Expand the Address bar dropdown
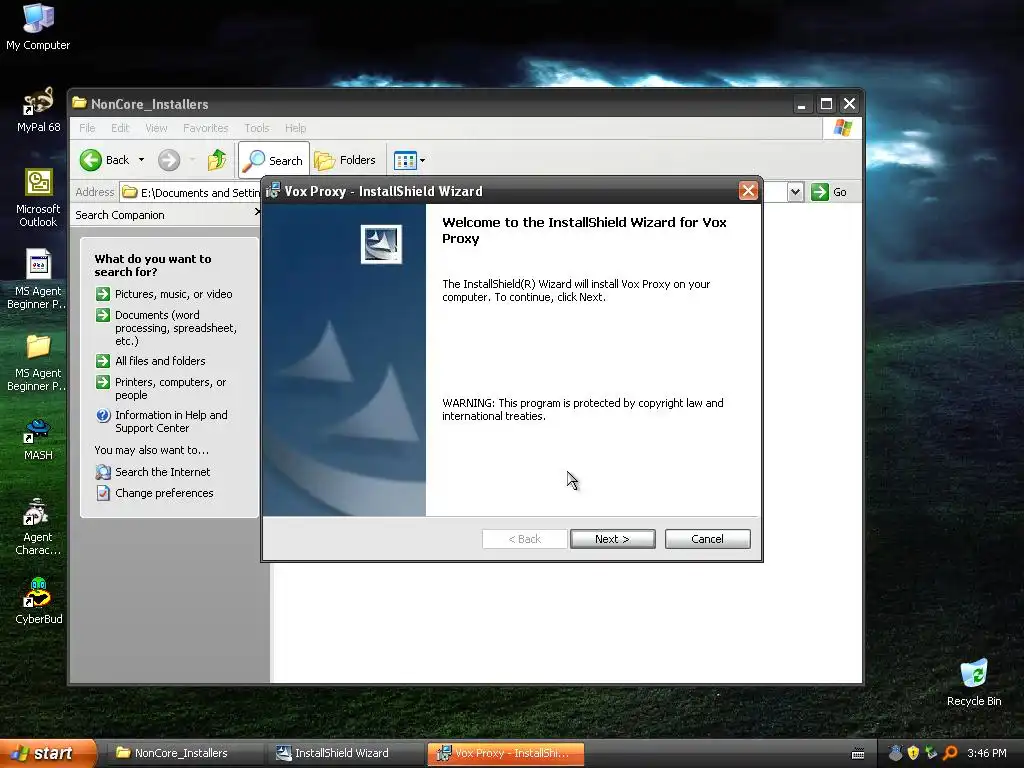1024x768 pixels. tap(795, 192)
